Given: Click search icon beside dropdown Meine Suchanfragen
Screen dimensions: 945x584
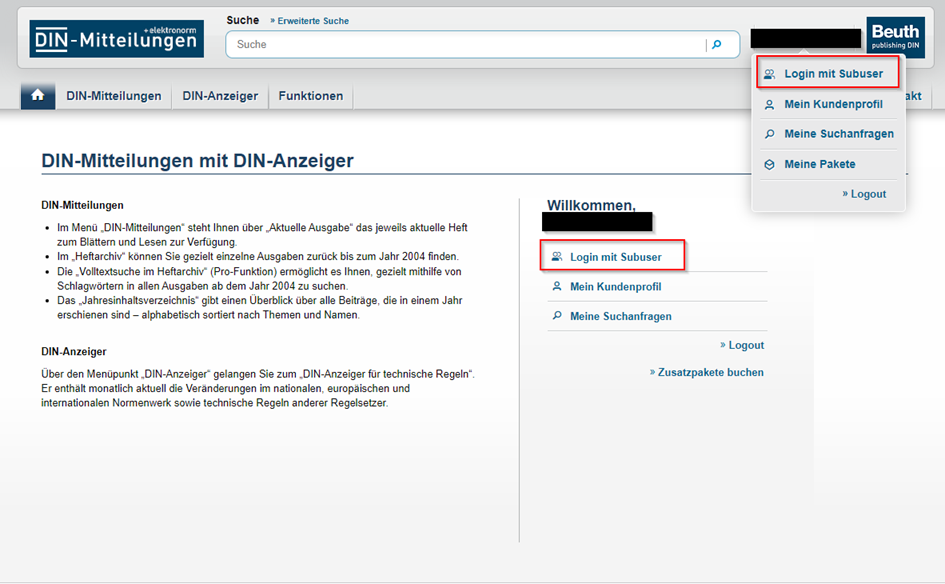Looking at the screenshot, I should pyautogui.click(x=769, y=134).
